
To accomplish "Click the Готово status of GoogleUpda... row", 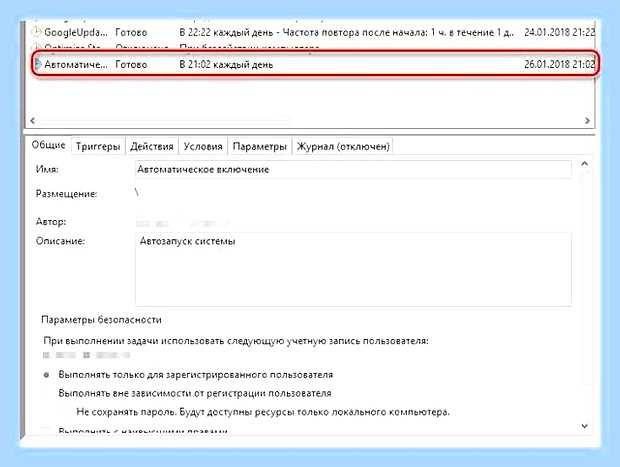I will [x=131, y=32].
